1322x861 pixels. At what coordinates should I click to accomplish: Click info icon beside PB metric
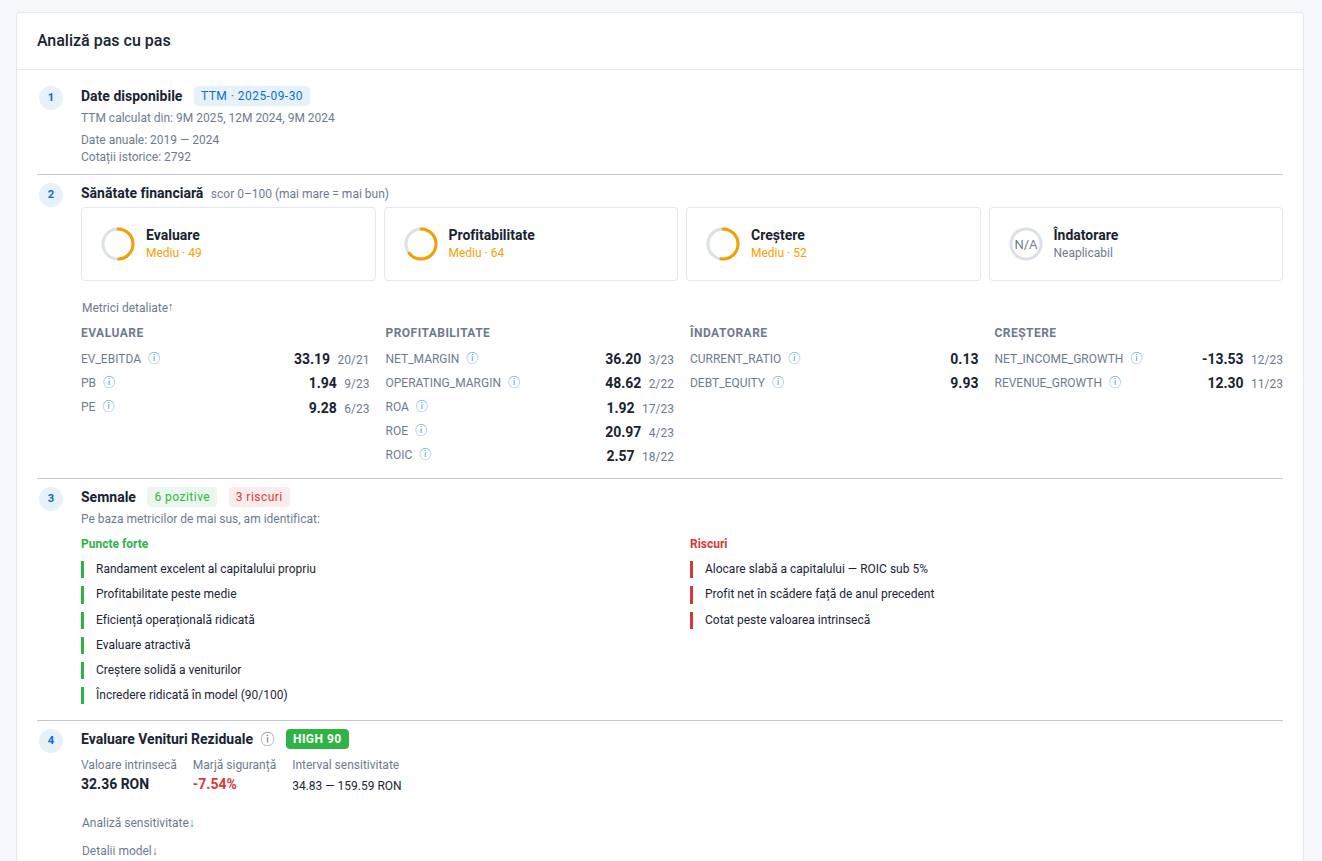(x=109, y=382)
